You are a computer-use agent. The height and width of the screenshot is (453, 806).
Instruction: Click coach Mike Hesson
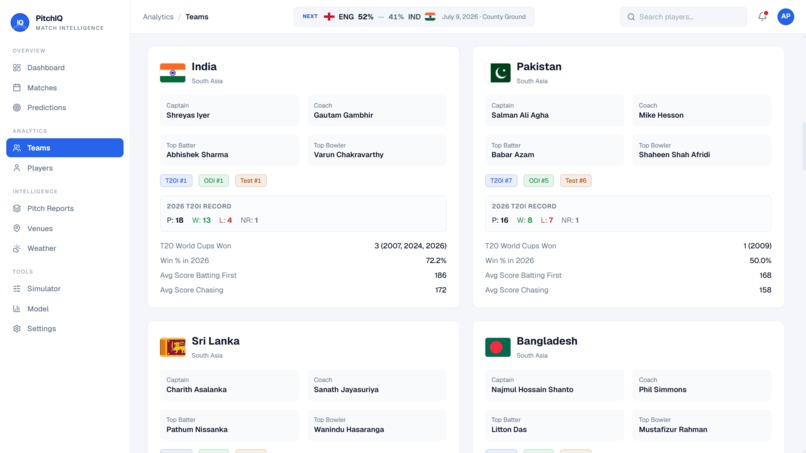(x=661, y=115)
